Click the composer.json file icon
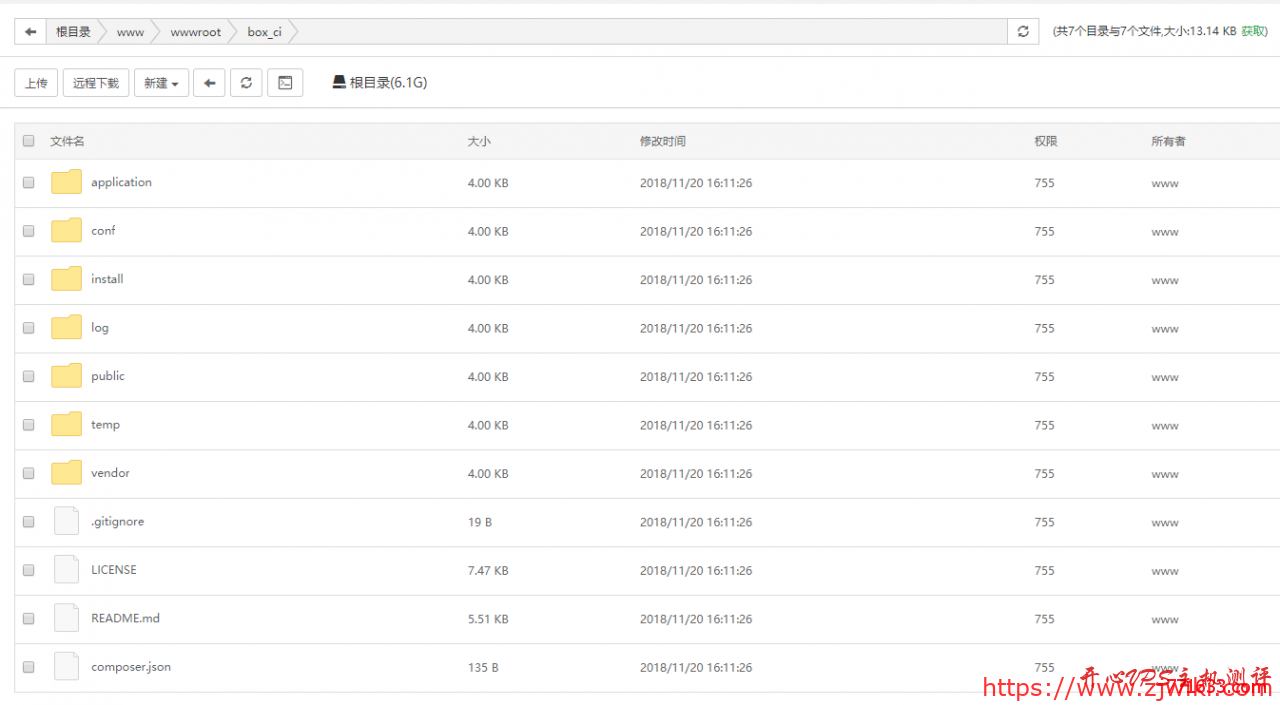The image size is (1280, 705). pos(66,667)
